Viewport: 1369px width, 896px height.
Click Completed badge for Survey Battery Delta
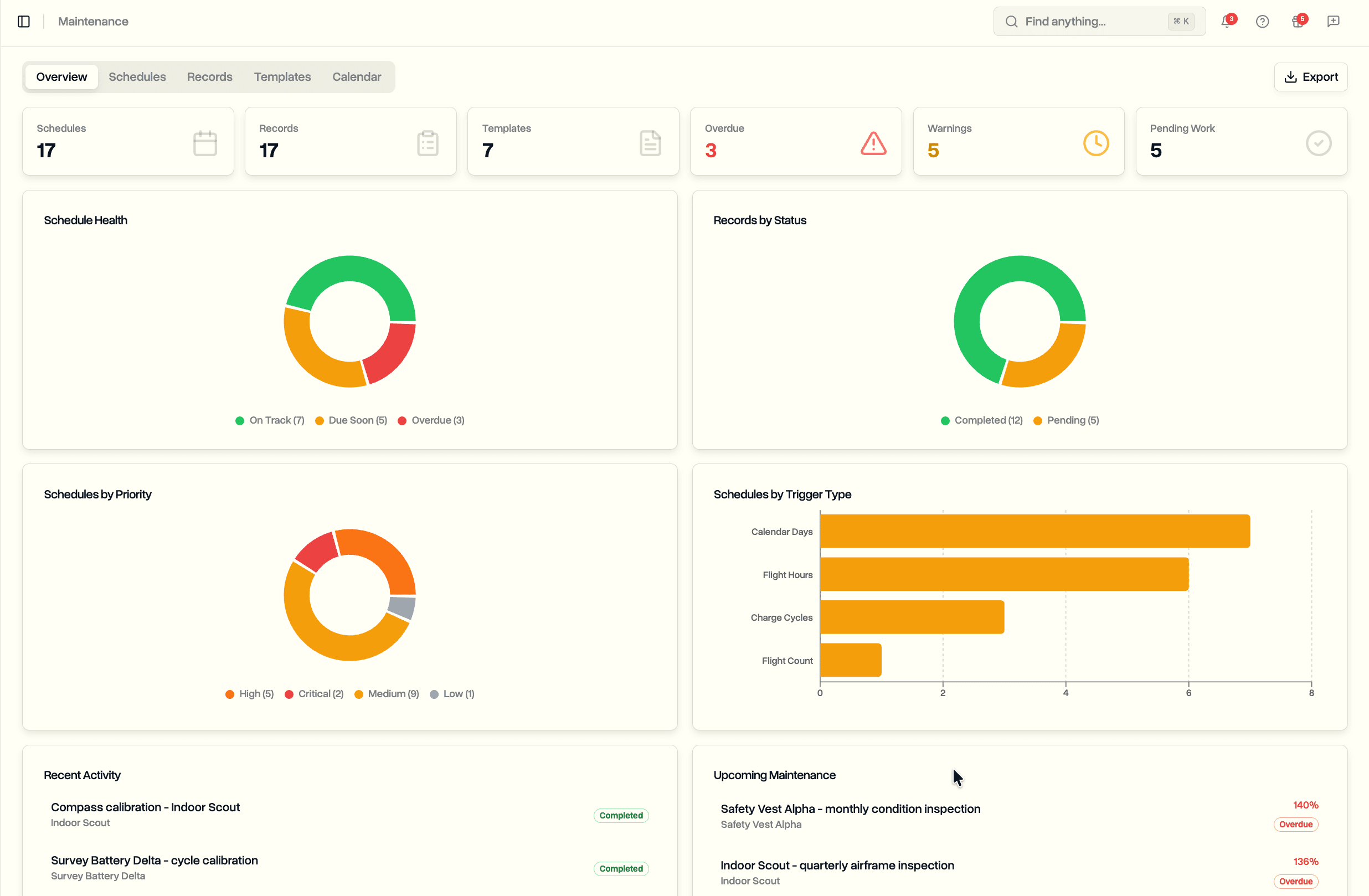point(621,868)
